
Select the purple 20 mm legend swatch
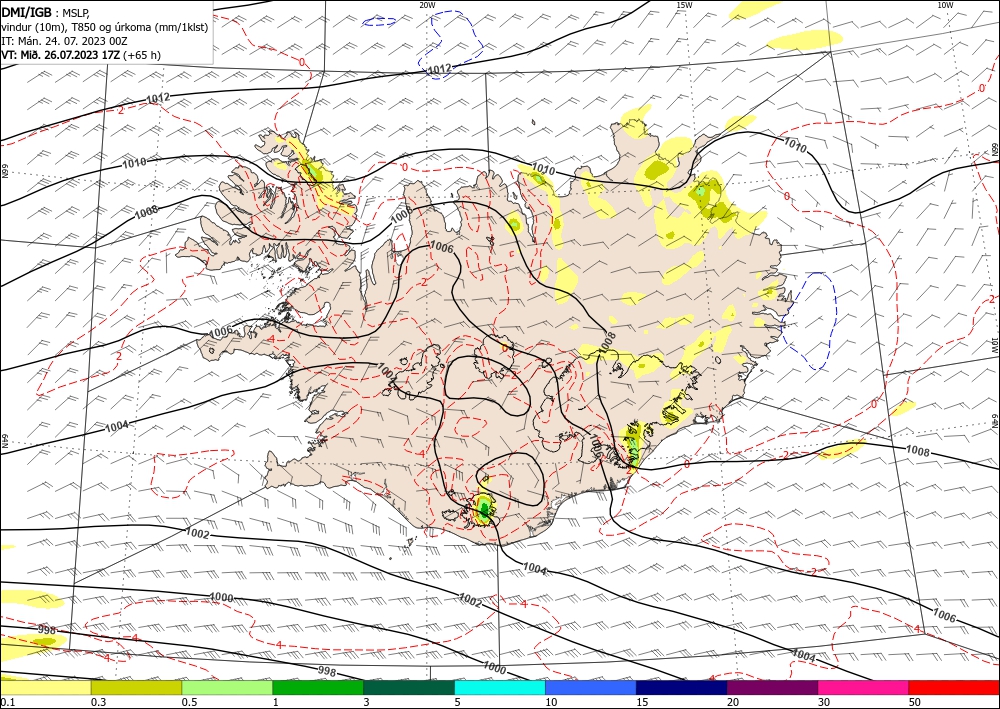pyautogui.click(x=772, y=687)
